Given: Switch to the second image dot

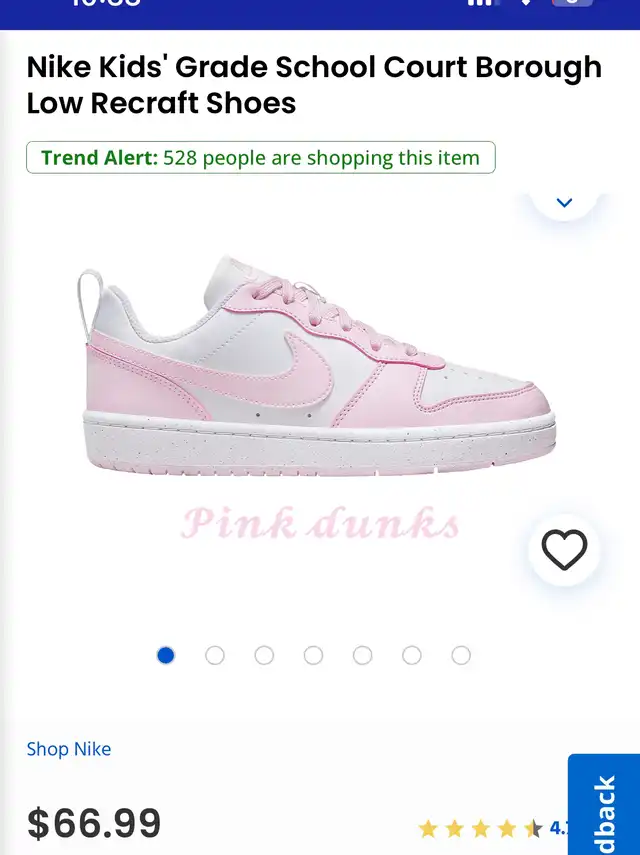Looking at the screenshot, I should point(215,655).
